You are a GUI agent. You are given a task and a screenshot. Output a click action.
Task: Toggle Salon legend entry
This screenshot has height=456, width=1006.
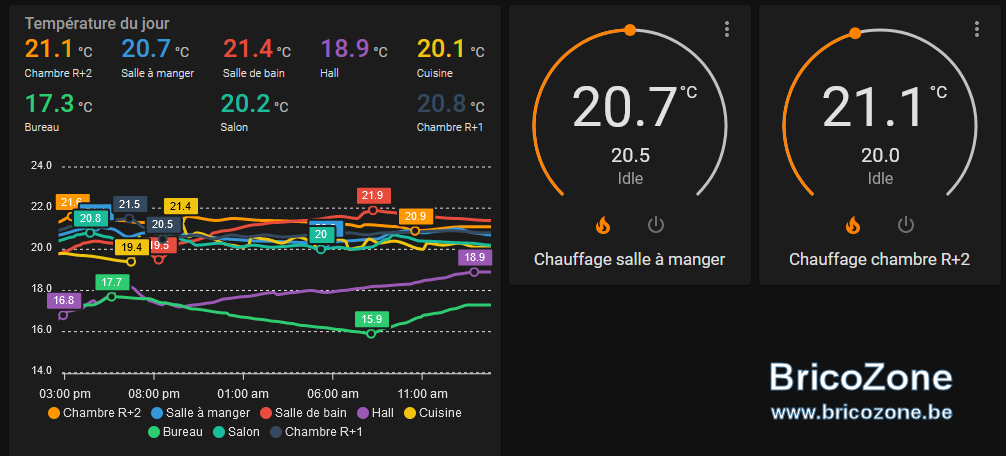pyautogui.click(x=236, y=432)
